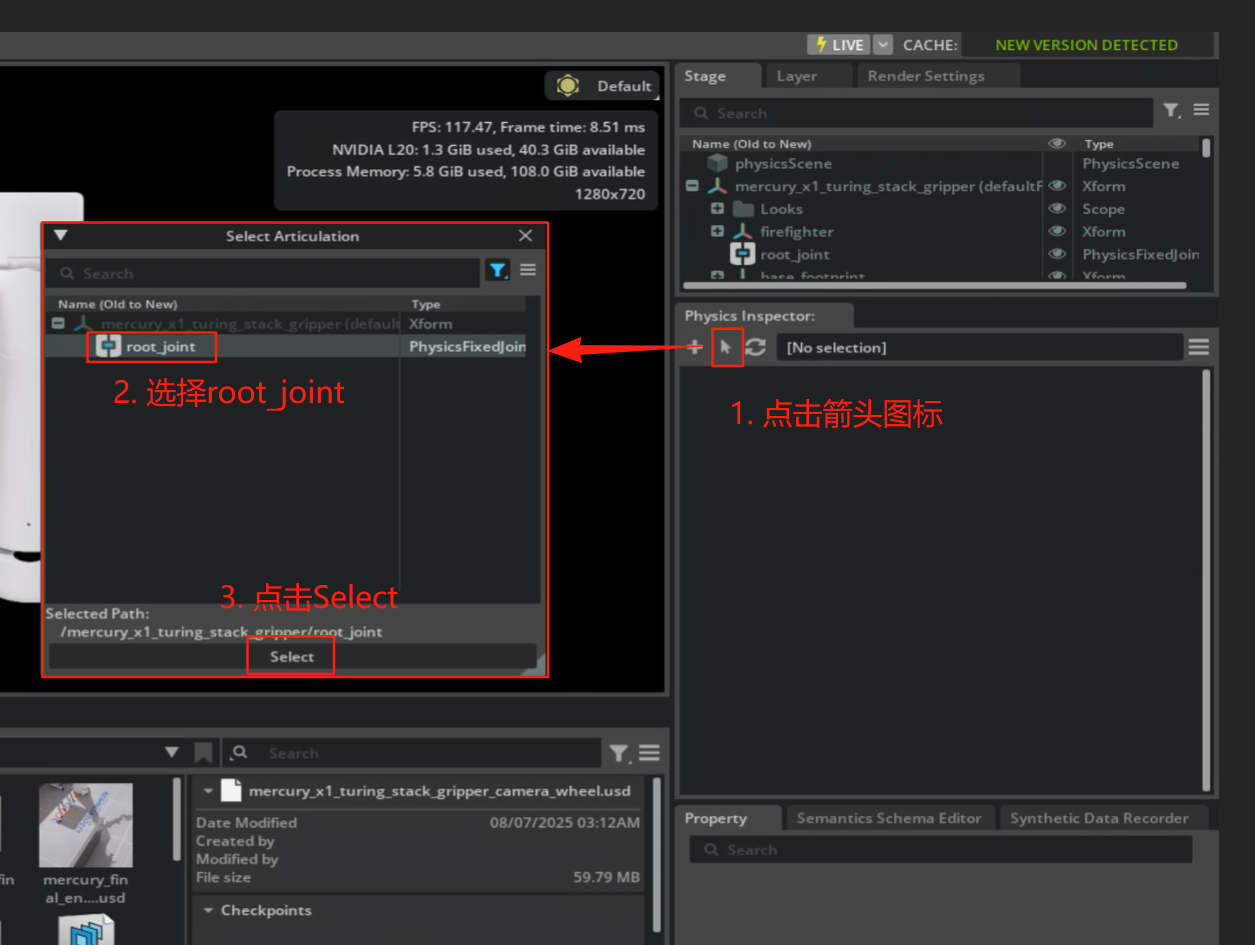Viewport: 1255px width, 945px height.
Task: Click the Stage 'Name (Old to New)' column header
Action: (752, 144)
